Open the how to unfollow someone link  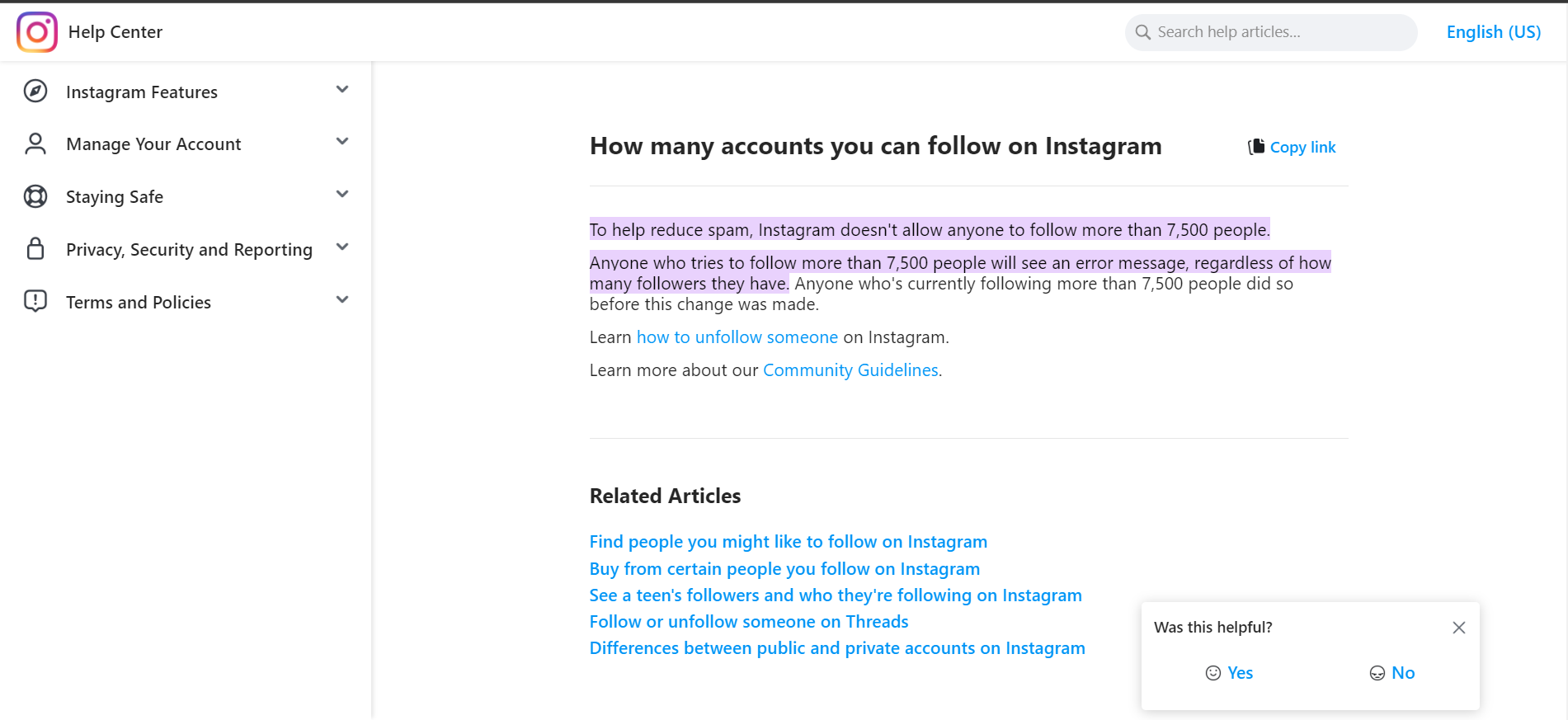pyautogui.click(x=737, y=337)
